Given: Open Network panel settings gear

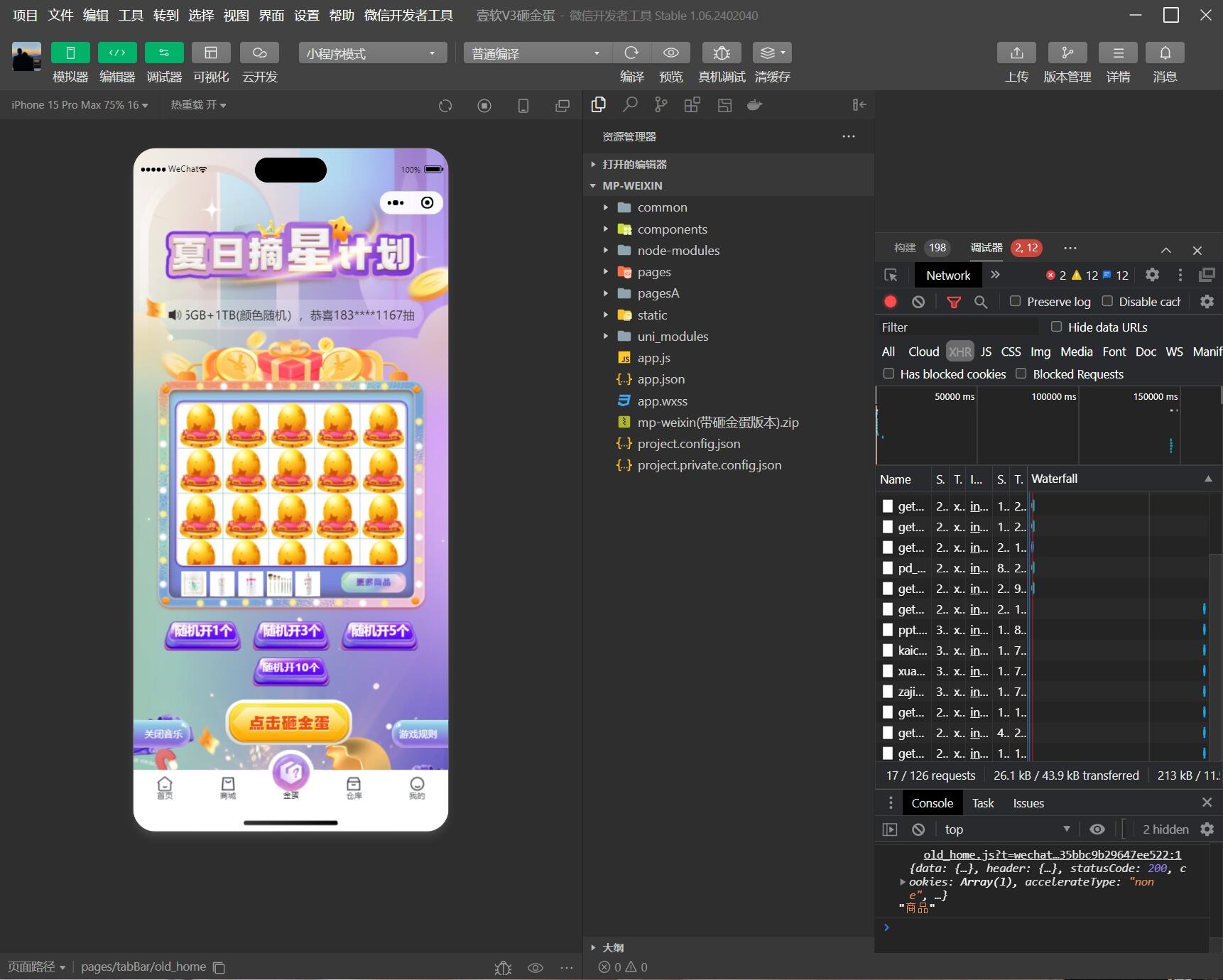Looking at the screenshot, I should point(1206,302).
